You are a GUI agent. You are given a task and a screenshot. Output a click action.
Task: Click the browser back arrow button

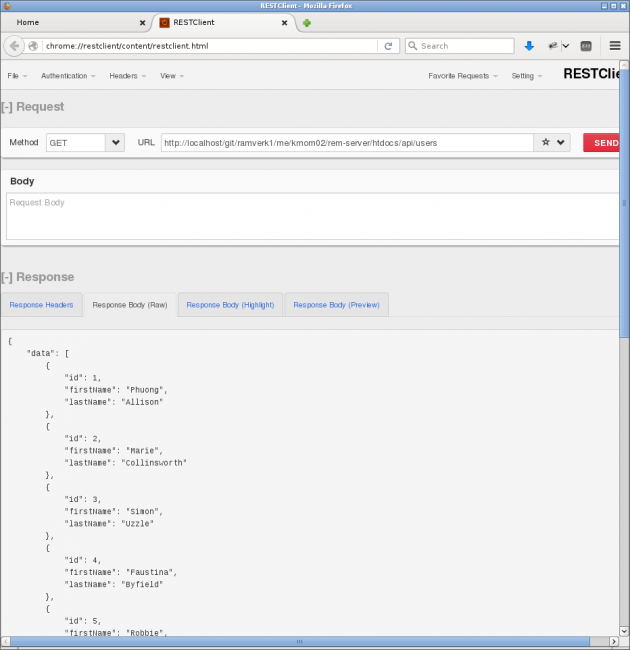14,46
